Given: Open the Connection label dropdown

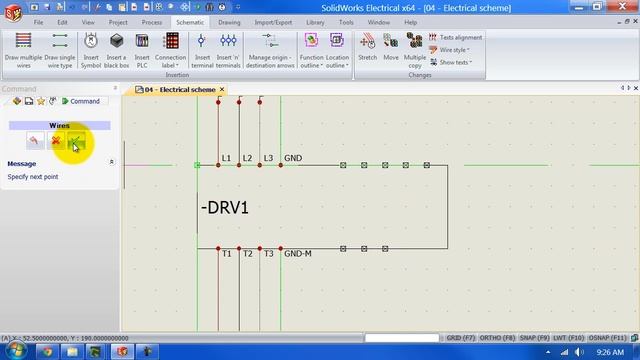Looking at the screenshot, I should (171, 50).
